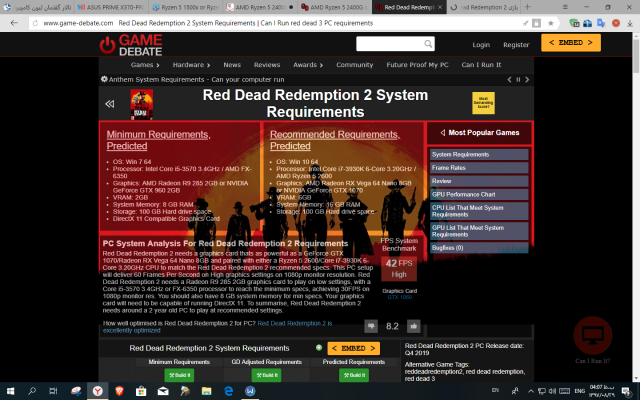Open Microsoft Store from taskbar

141,391
